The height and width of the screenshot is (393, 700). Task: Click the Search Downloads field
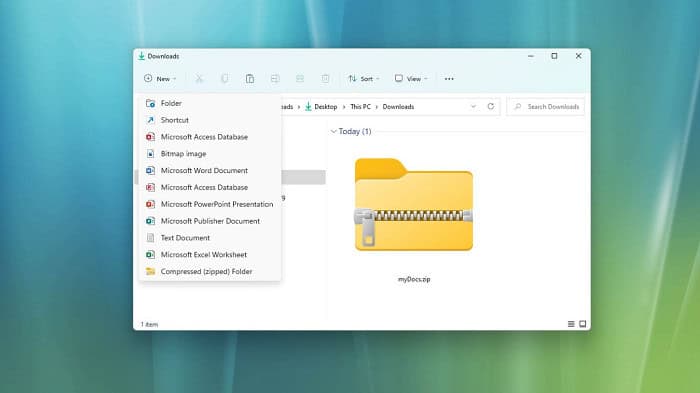(546, 107)
